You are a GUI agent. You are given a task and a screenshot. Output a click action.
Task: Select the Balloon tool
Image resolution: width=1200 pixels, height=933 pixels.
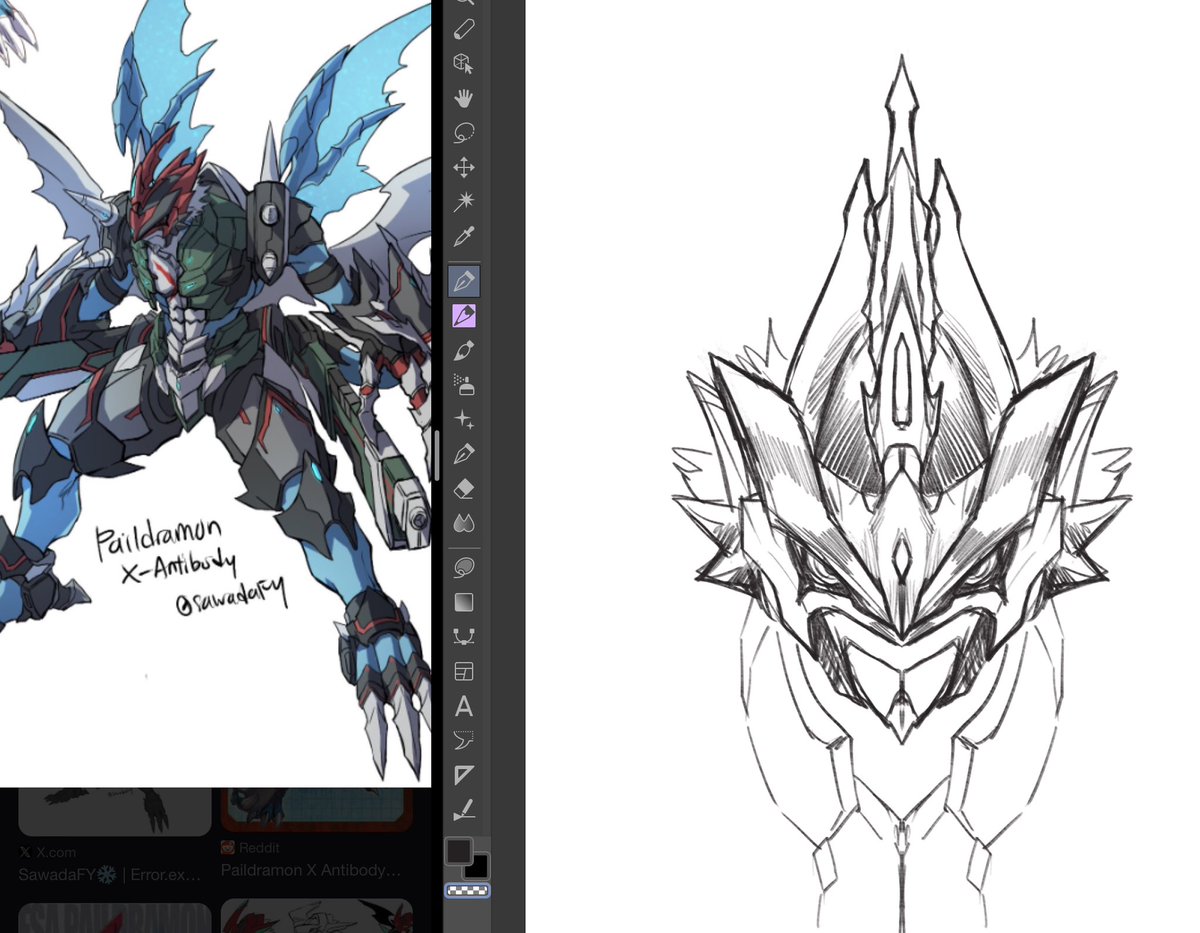point(463,740)
